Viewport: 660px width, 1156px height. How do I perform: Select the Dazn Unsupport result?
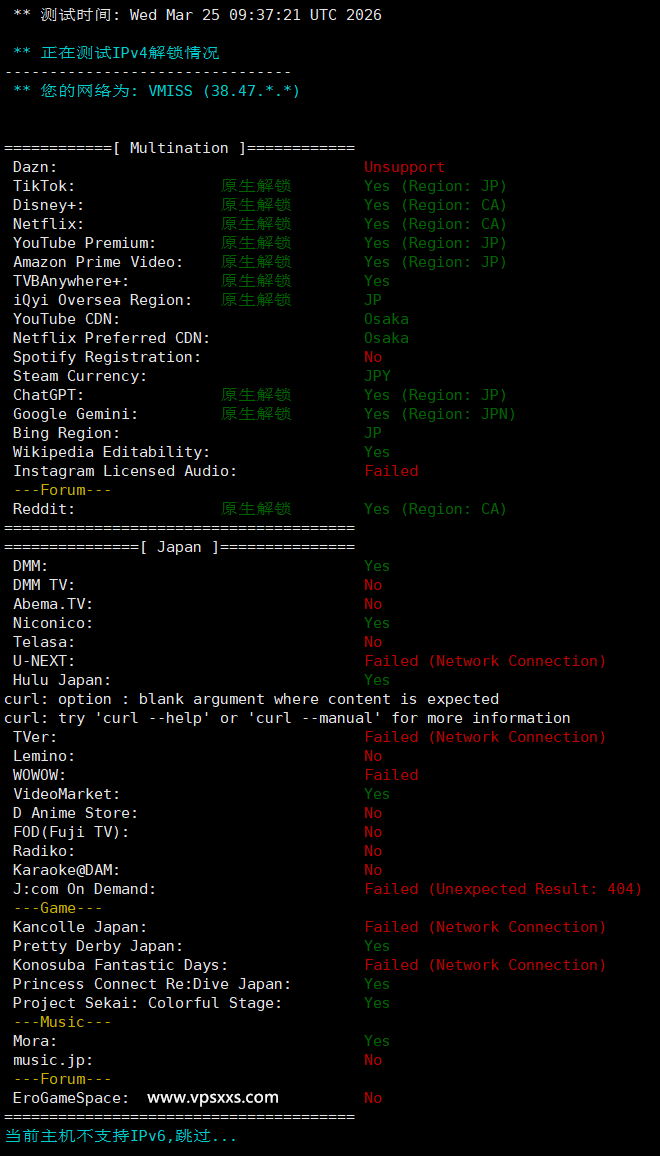point(404,167)
